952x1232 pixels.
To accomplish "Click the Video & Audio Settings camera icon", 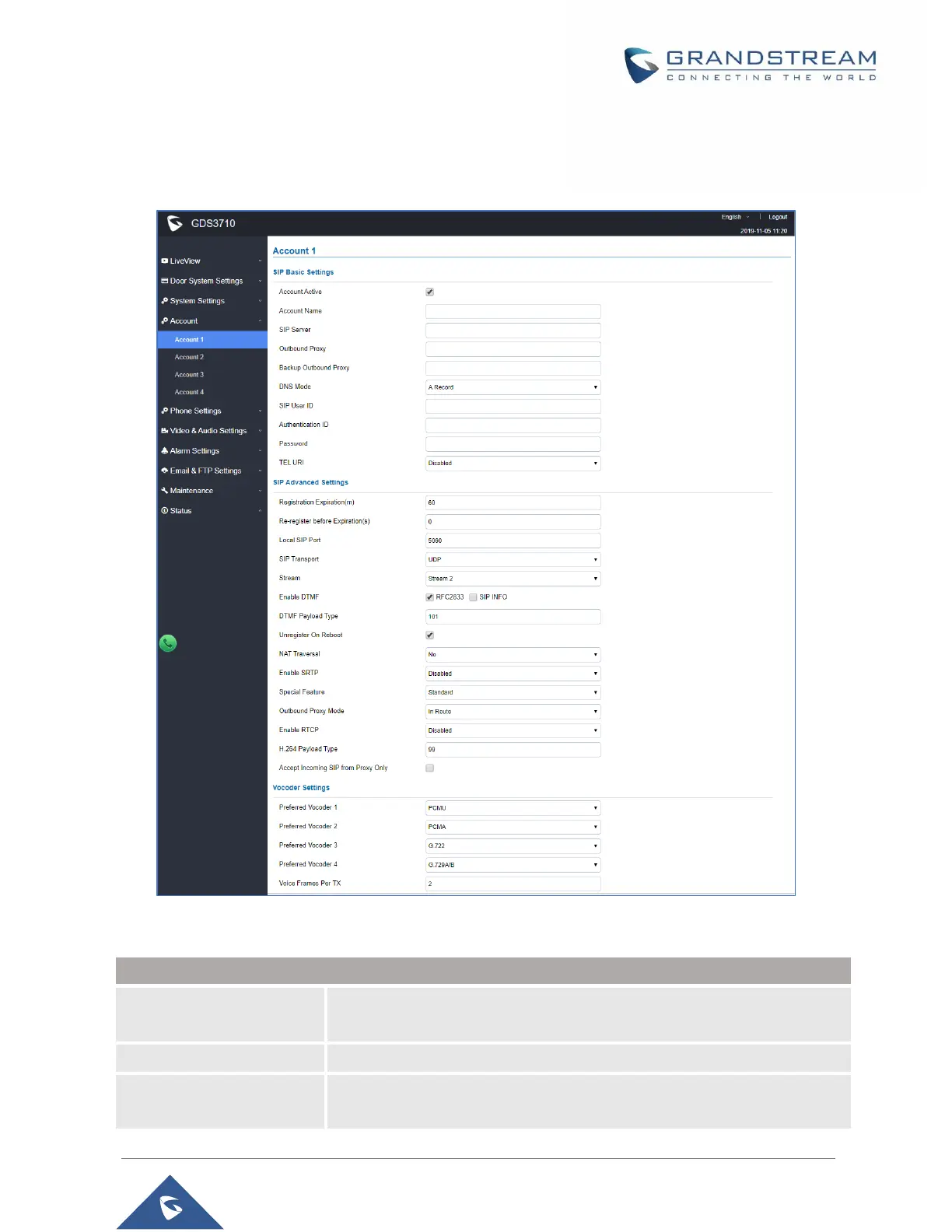I will tap(164, 431).
